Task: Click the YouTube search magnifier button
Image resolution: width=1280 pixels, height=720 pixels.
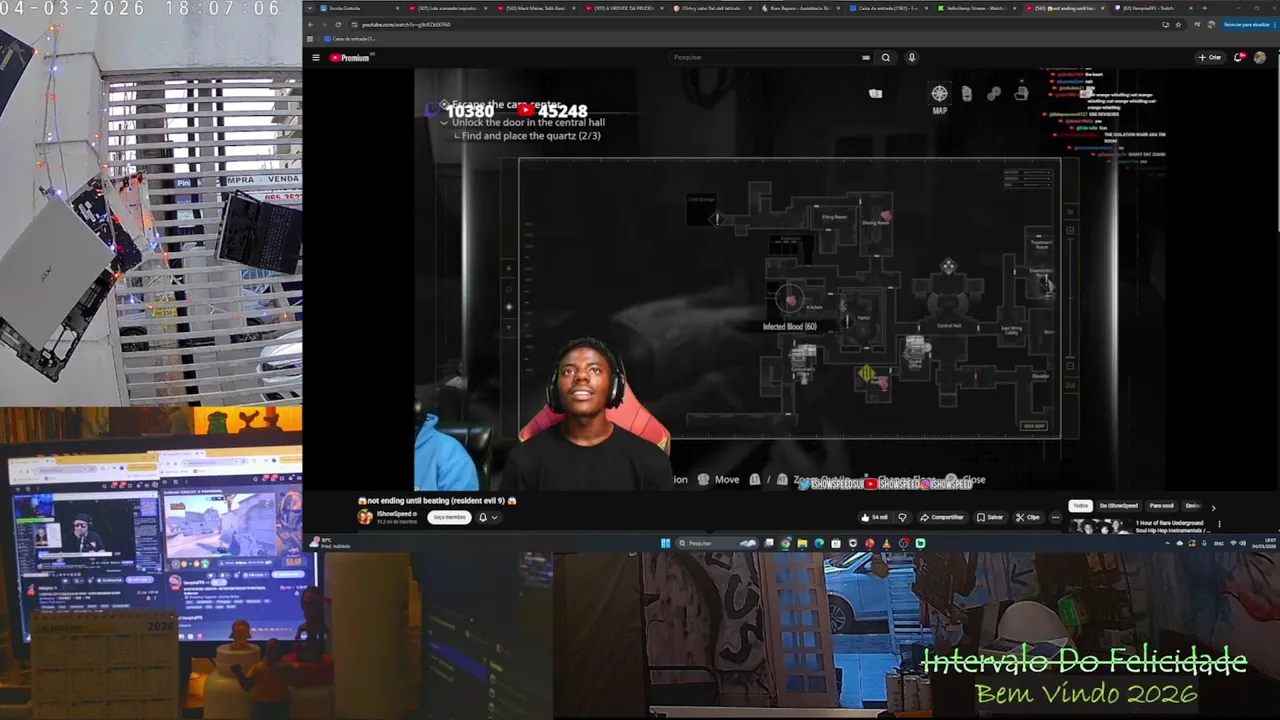Action: 885,57
